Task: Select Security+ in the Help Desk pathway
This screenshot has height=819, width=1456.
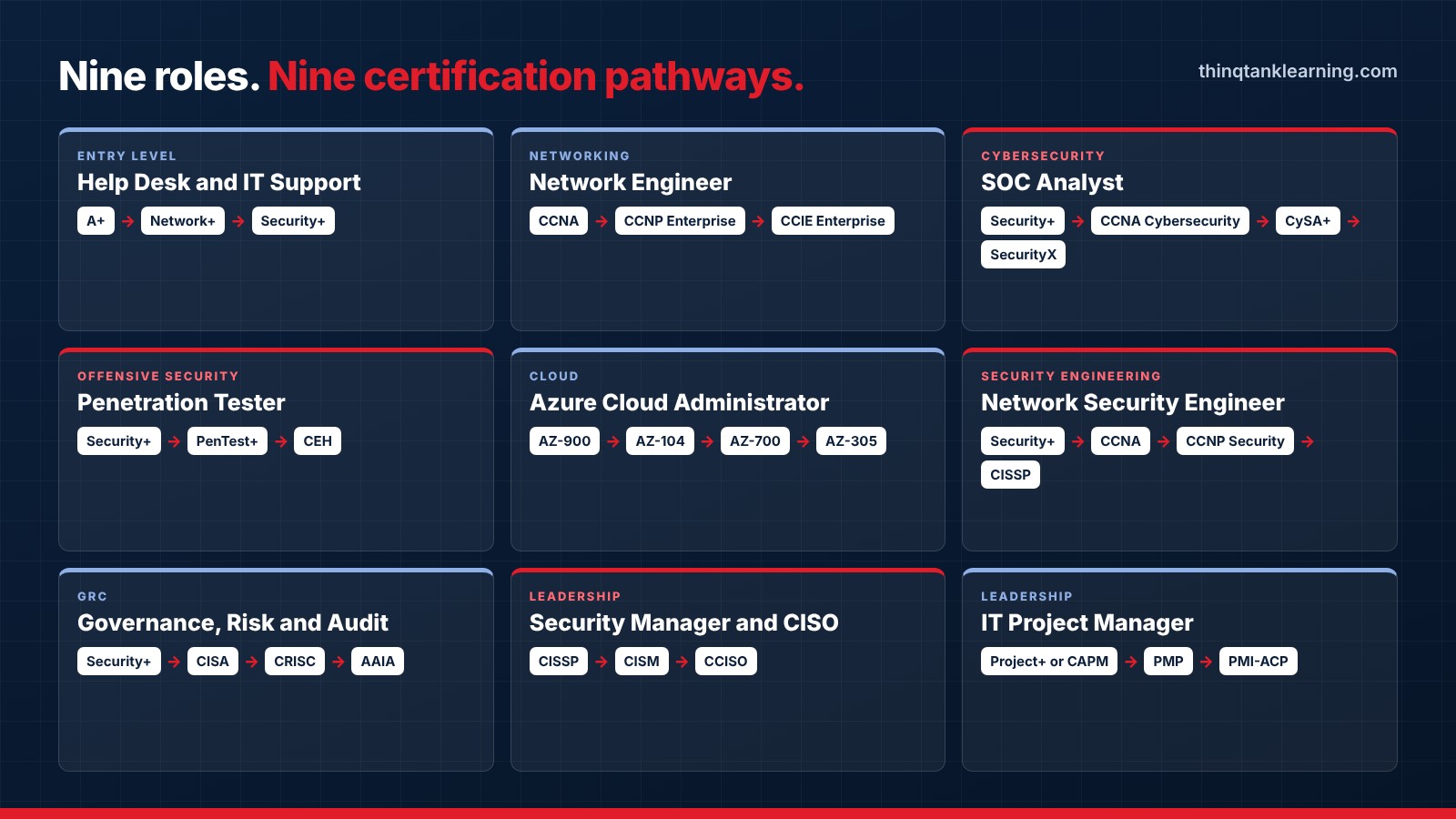Action: 293,221
